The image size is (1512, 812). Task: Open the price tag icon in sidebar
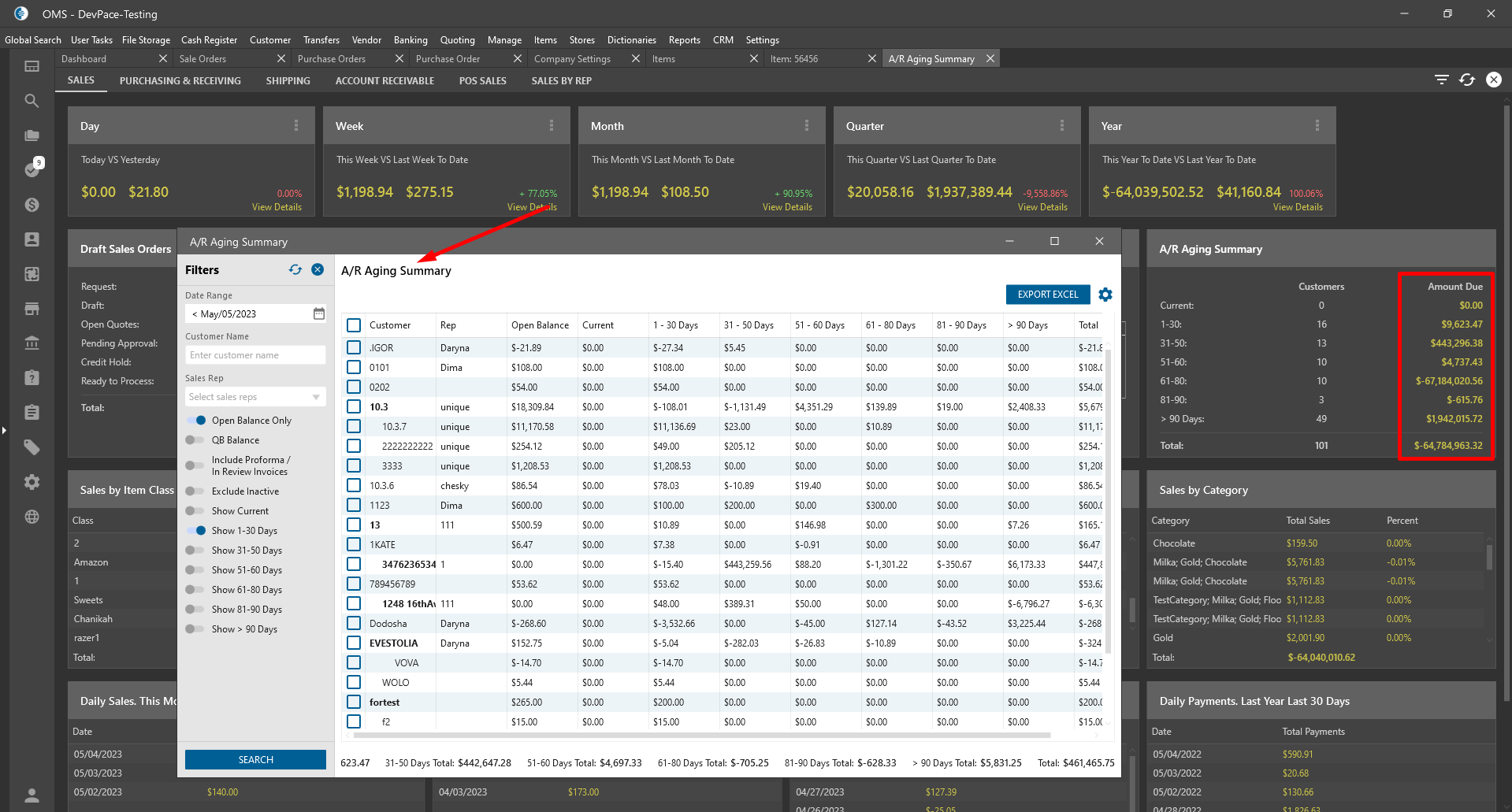[32, 447]
